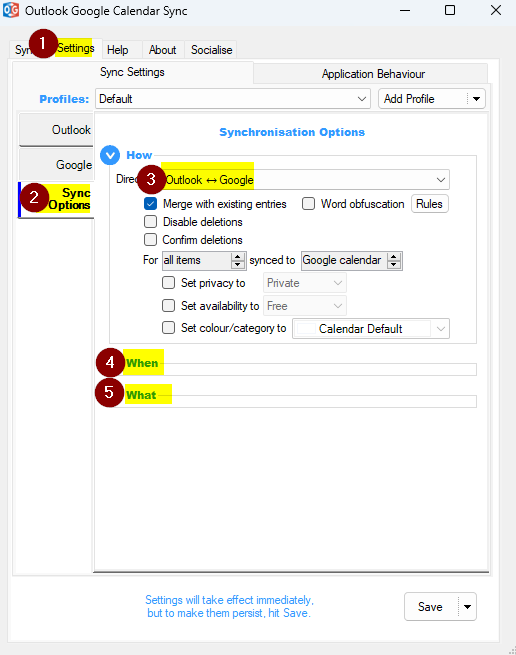Open Add Profile dropdown arrow
The height and width of the screenshot is (655, 516).
click(476, 99)
